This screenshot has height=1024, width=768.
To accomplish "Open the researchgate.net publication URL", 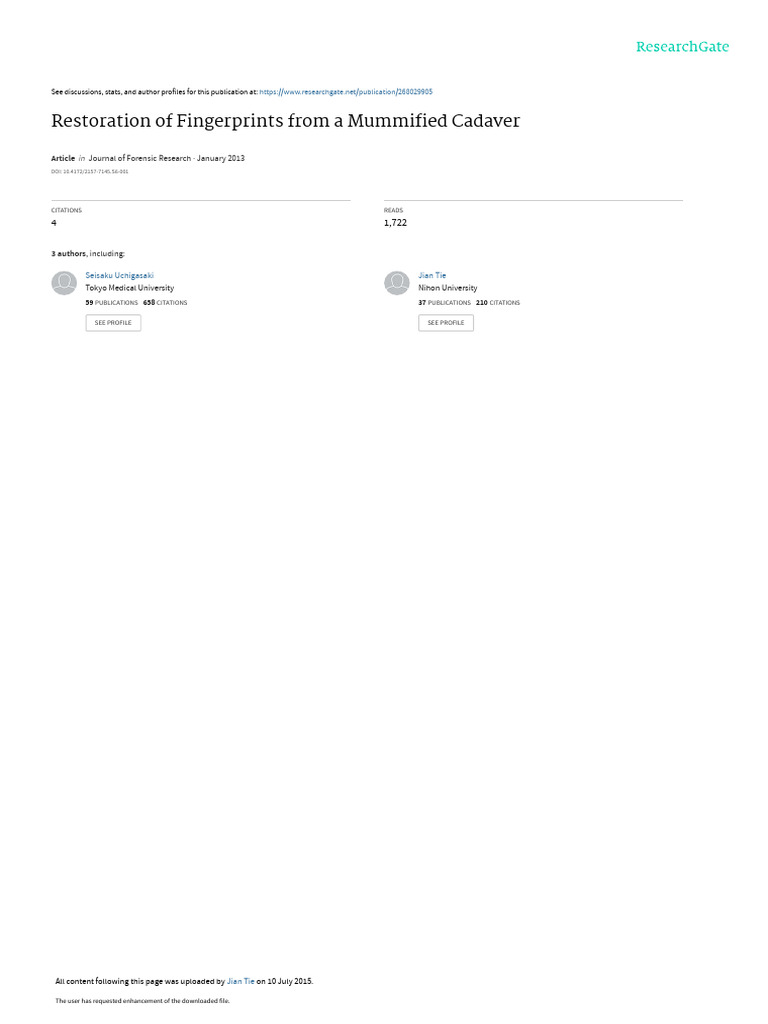I will (x=345, y=92).
